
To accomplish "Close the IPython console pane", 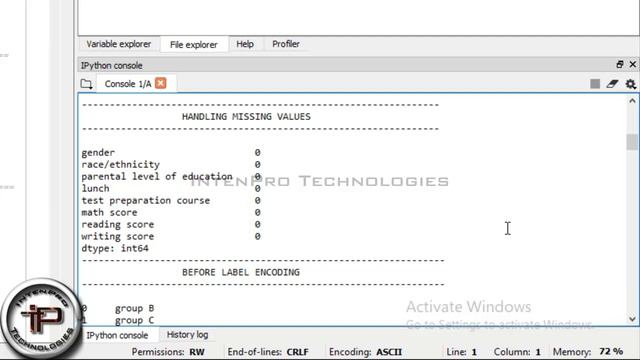I will click(x=633, y=64).
